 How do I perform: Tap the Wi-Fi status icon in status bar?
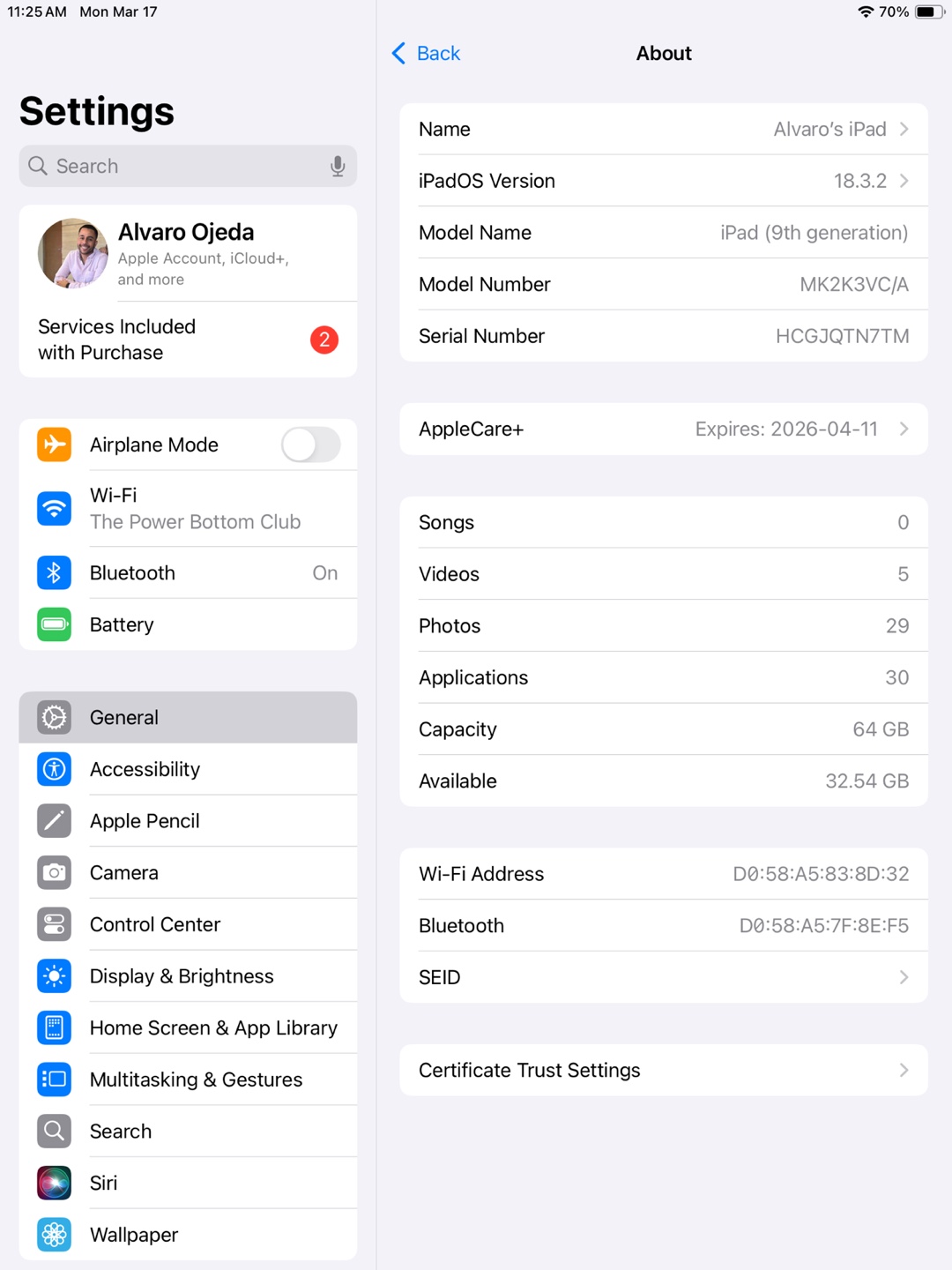click(866, 11)
